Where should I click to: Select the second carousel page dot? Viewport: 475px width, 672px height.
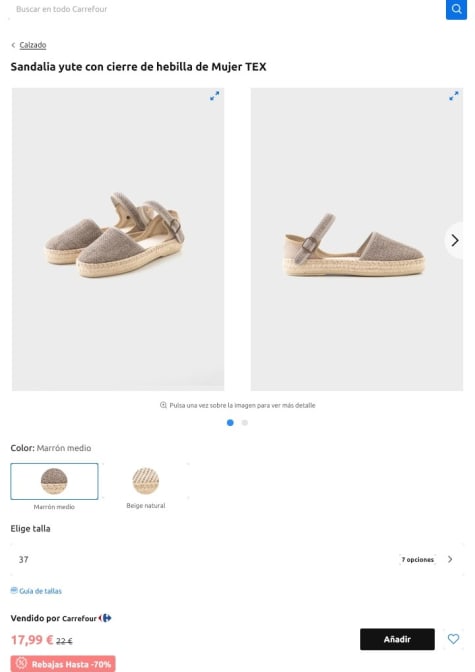tap(245, 423)
